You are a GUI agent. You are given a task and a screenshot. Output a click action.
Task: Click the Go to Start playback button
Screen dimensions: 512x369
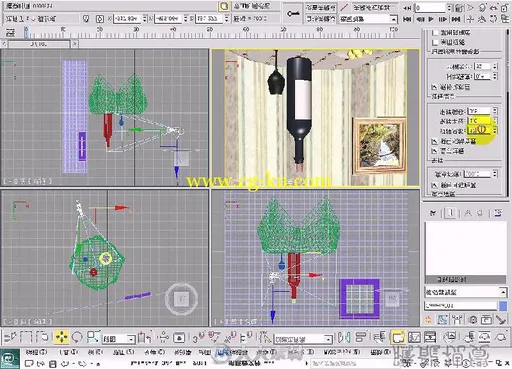pyautogui.click(x=407, y=19)
